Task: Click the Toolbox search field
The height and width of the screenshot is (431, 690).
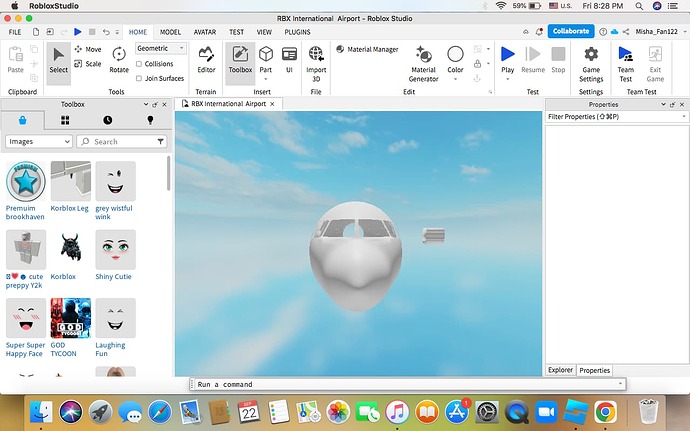Action: [125, 142]
